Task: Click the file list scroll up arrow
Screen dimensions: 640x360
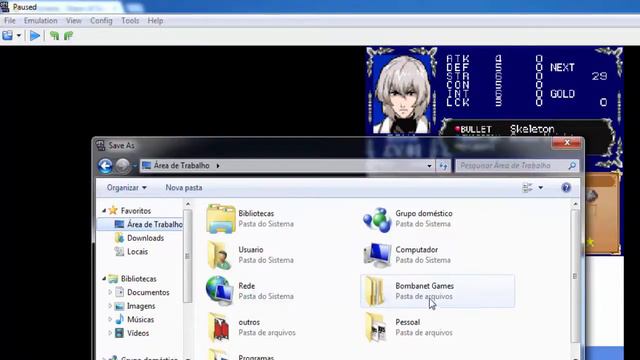Action: click(x=575, y=204)
